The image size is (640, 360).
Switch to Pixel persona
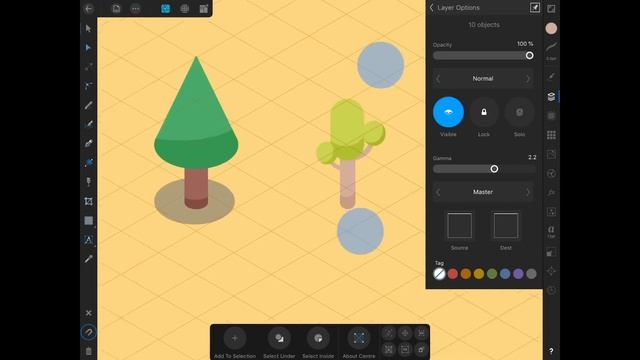click(x=184, y=9)
